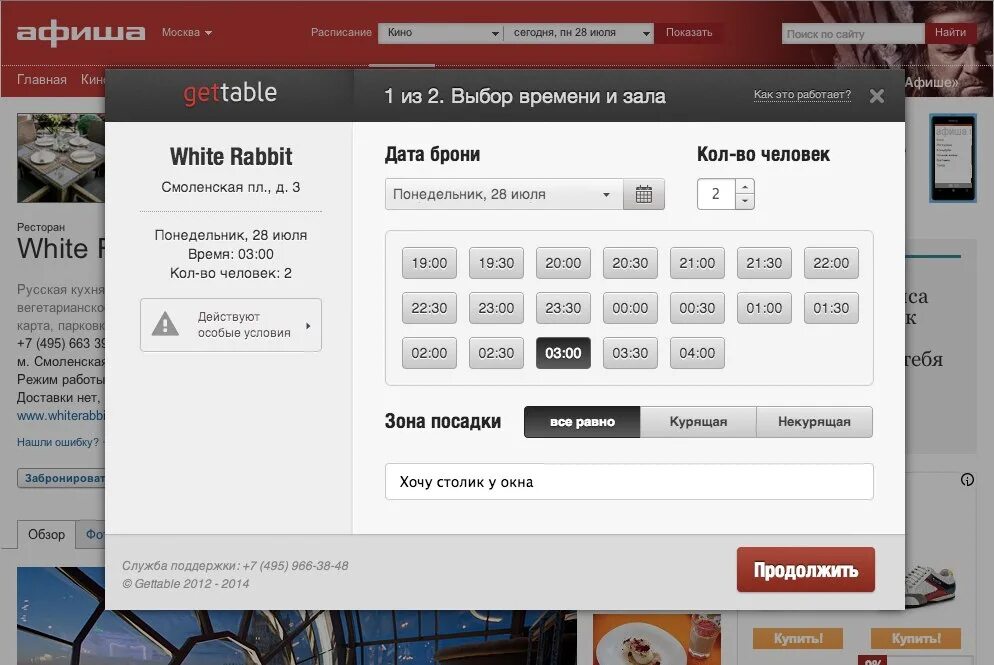Screen dimensions: 994x665
Task: Select the 01:30 time slot
Action: point(831,308)
